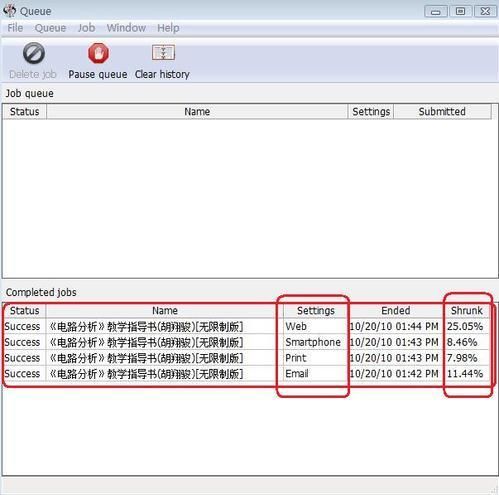Maximize the Queue window

(460, 11)
